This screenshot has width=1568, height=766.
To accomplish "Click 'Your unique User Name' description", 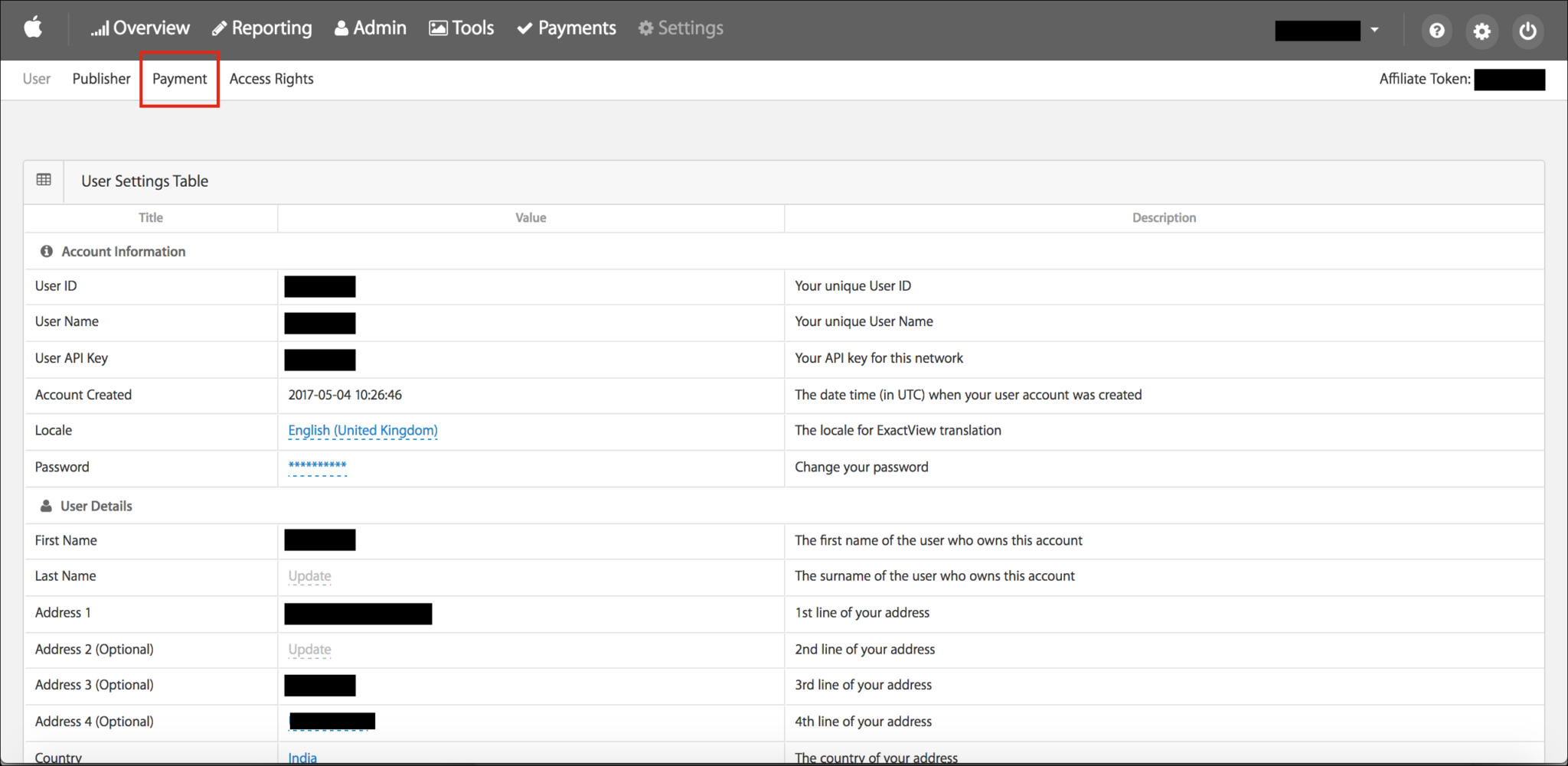I will 864,321.
